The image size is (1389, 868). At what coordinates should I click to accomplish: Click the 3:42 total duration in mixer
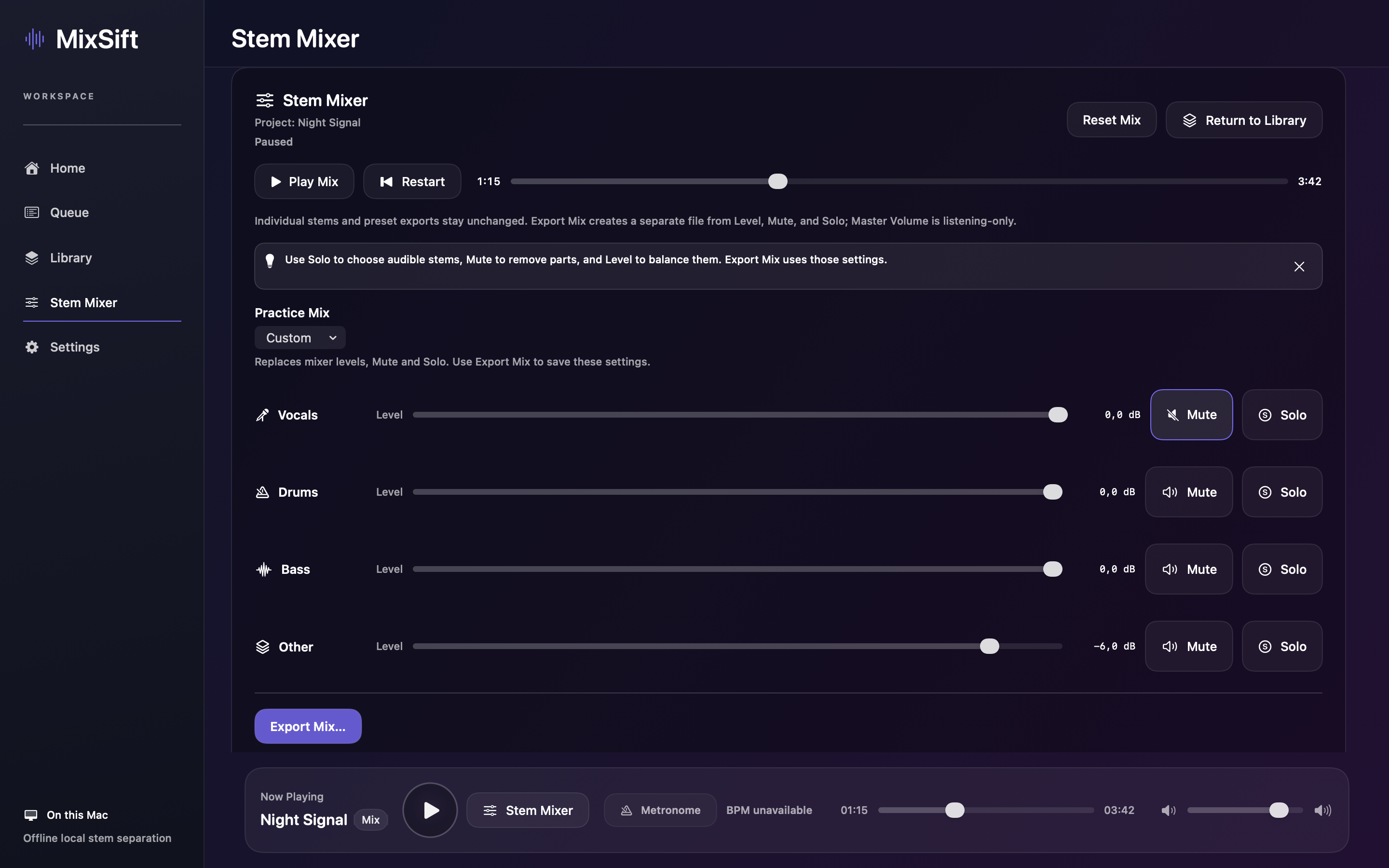1309,181
